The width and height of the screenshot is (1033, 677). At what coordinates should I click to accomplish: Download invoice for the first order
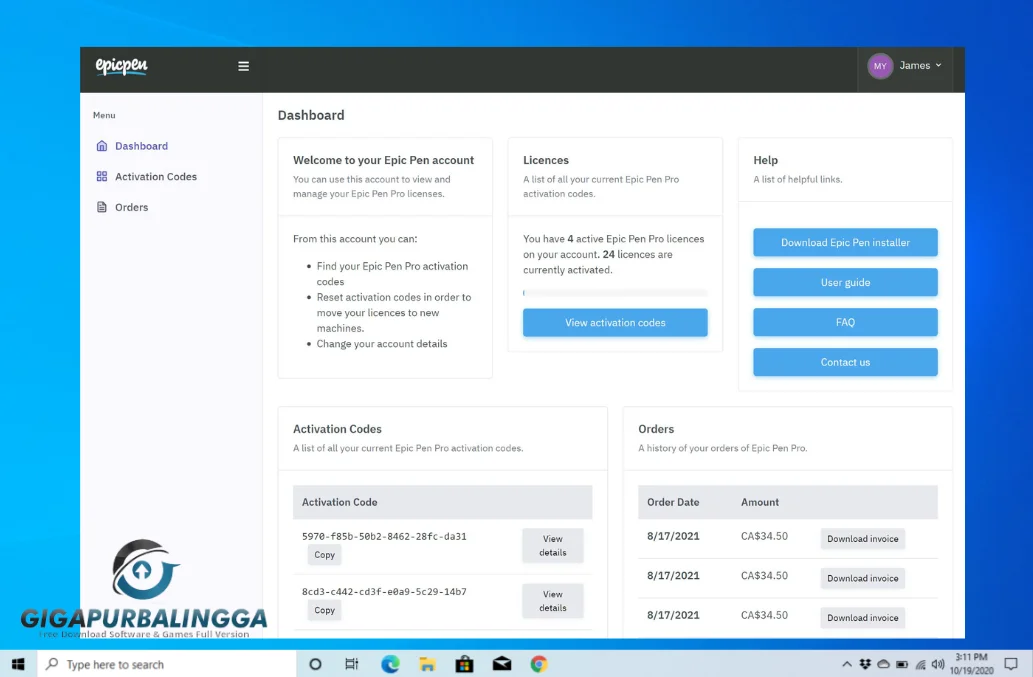click(x=862, y=539)
